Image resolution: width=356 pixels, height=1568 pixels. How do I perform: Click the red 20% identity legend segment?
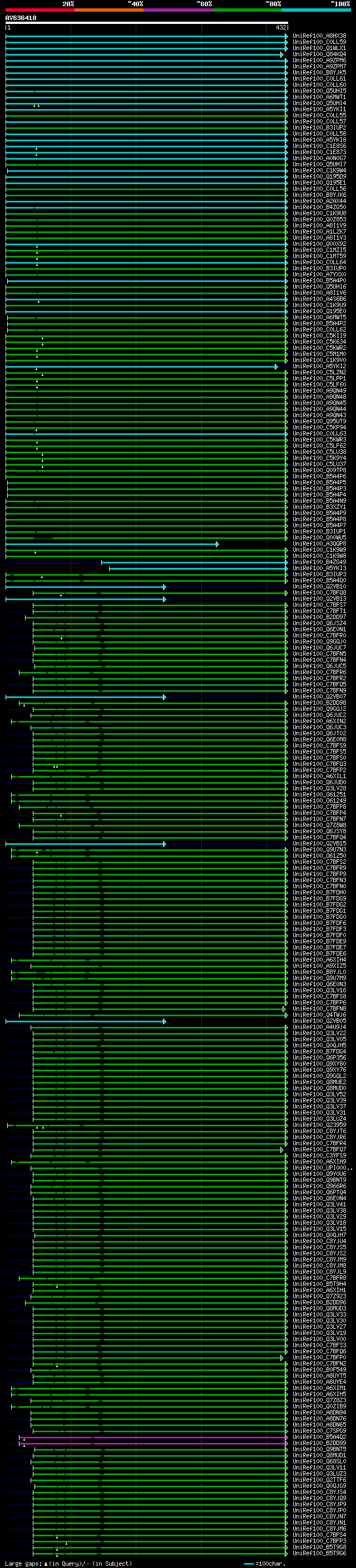39,10
